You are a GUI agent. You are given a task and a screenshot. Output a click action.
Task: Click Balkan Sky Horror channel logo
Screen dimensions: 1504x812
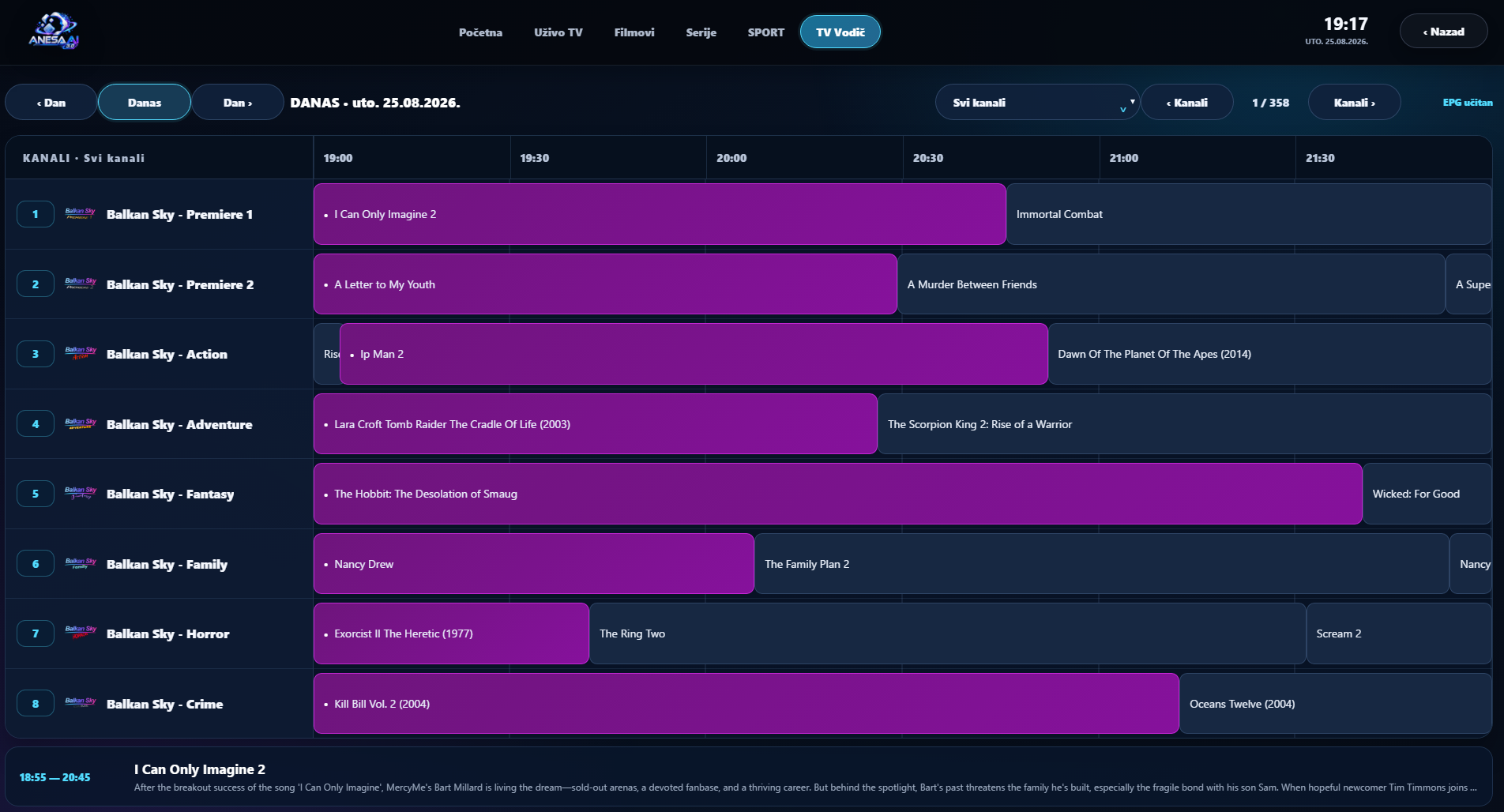click(80, 633)
